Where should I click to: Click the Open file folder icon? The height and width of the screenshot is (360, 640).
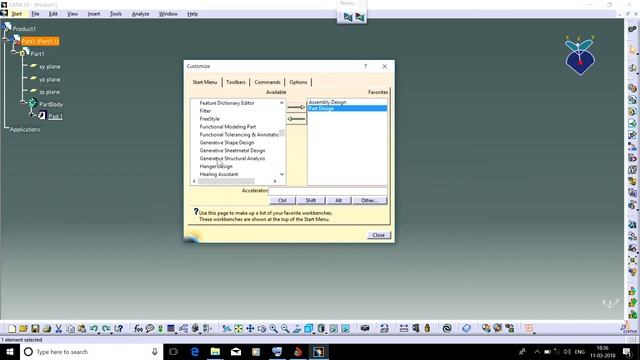click(x=23, y=329)
